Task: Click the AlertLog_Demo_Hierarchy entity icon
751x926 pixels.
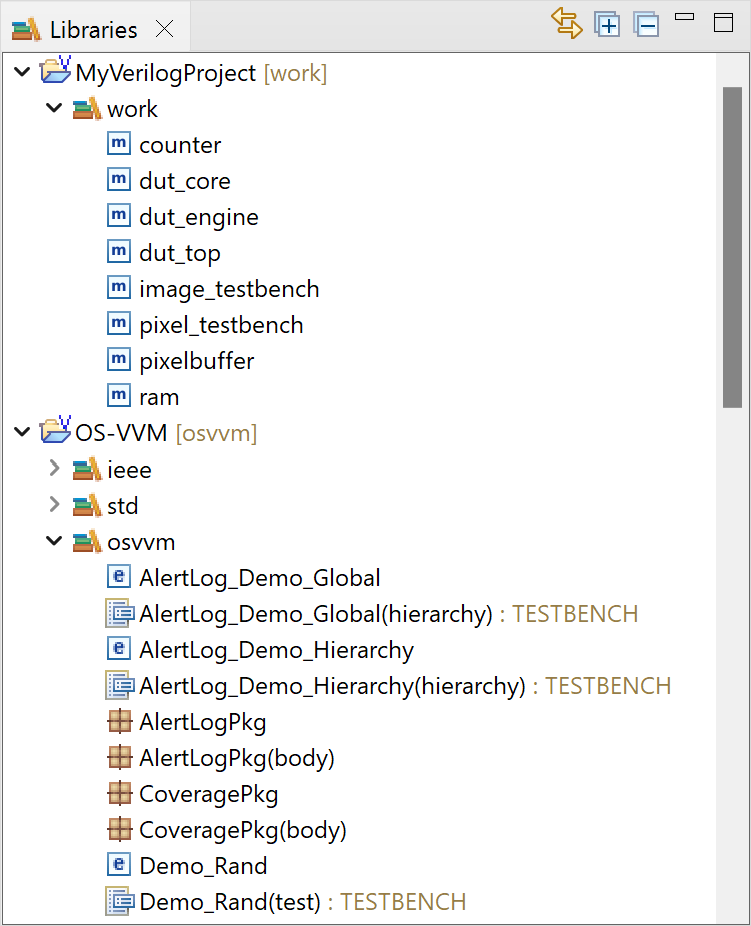Action: tap(119, 648)
